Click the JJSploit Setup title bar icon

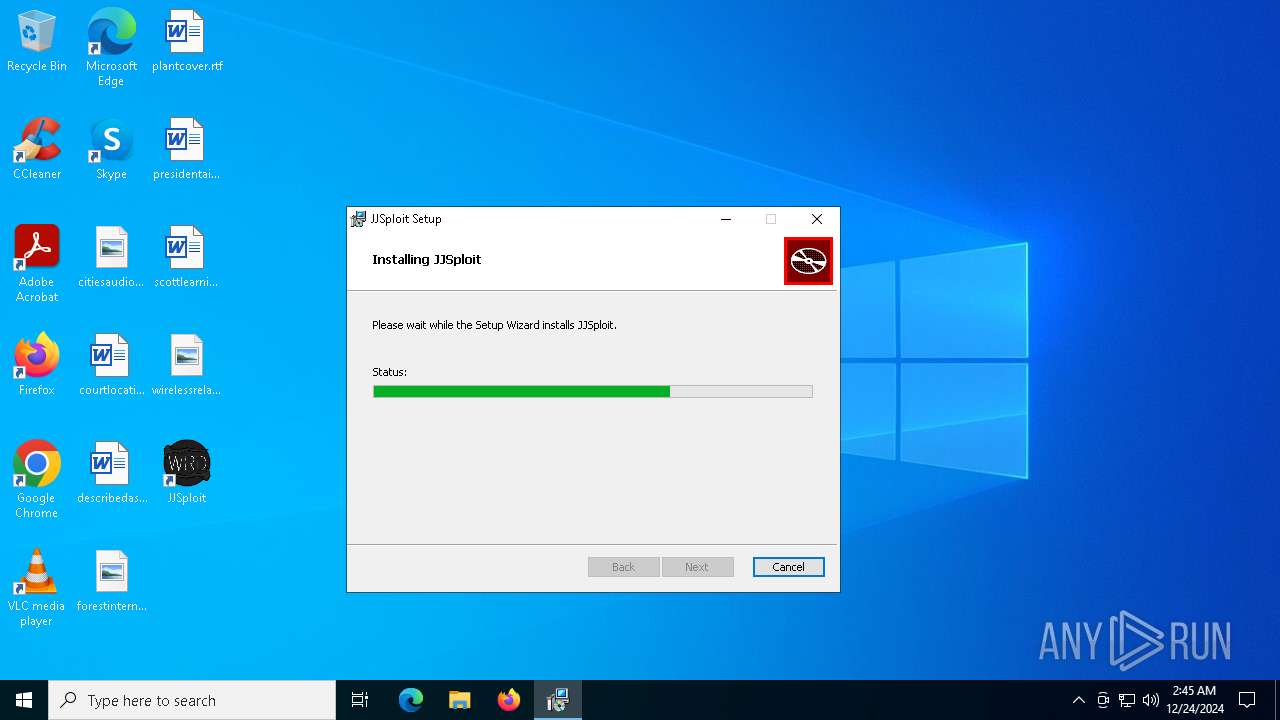pos(358,219)
